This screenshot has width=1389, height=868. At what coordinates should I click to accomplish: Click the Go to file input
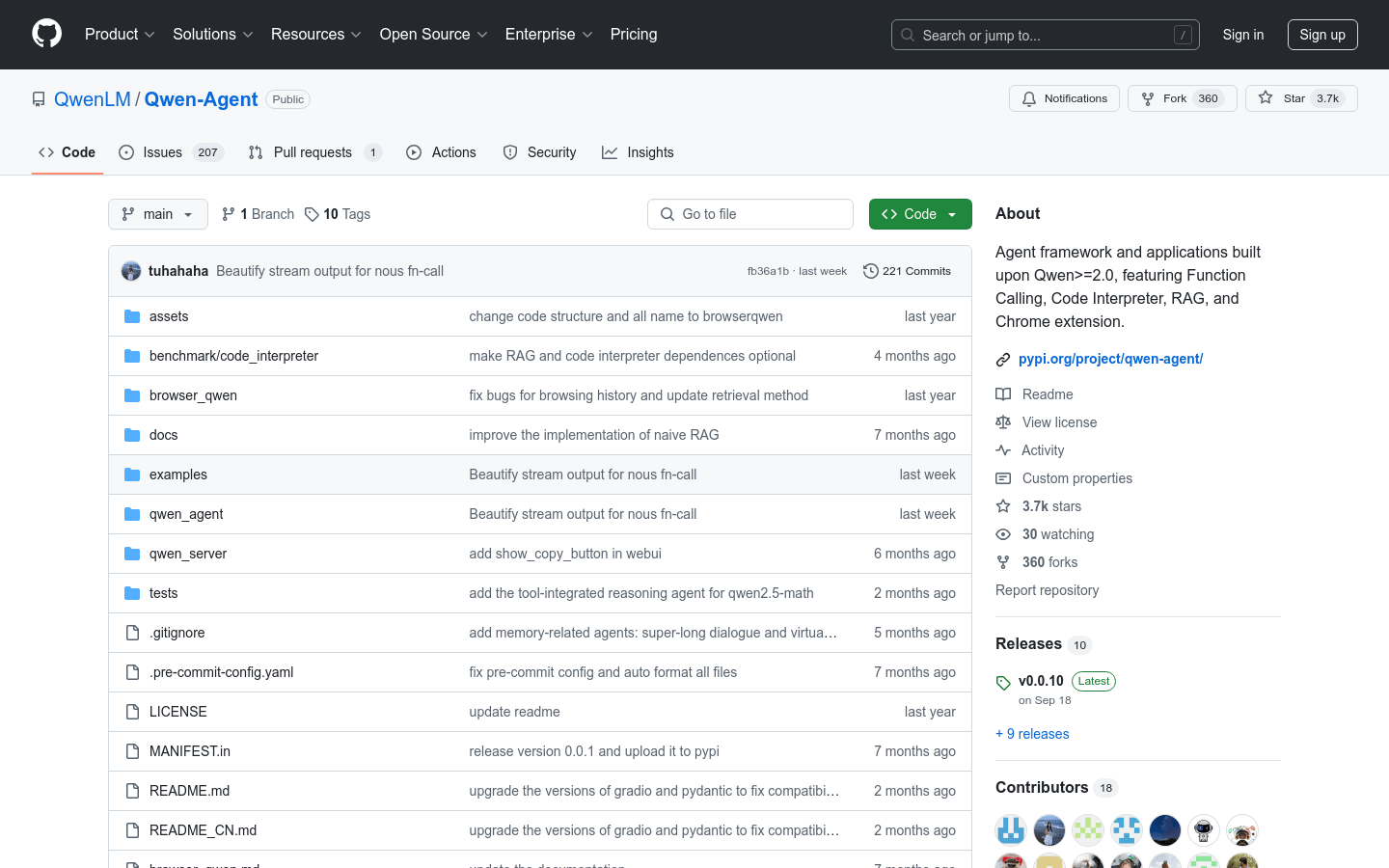click(750, 214)
